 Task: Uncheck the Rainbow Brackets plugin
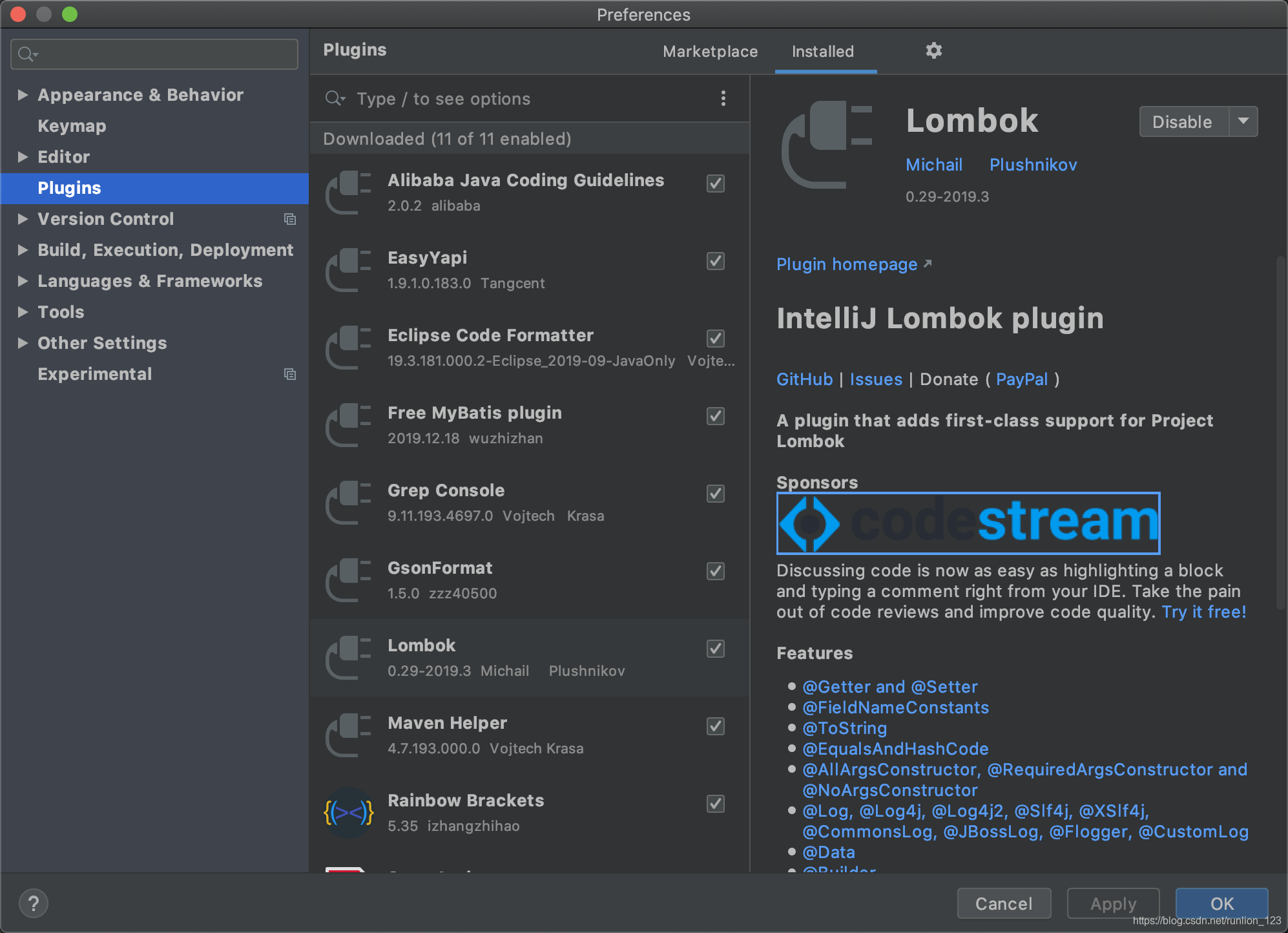pos(715,804)
